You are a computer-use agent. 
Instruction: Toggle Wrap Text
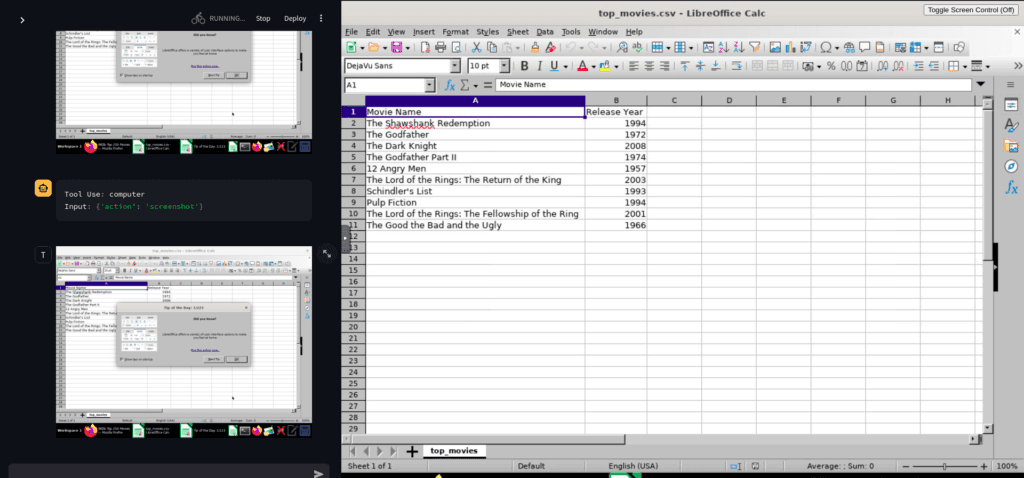[737, 66]
